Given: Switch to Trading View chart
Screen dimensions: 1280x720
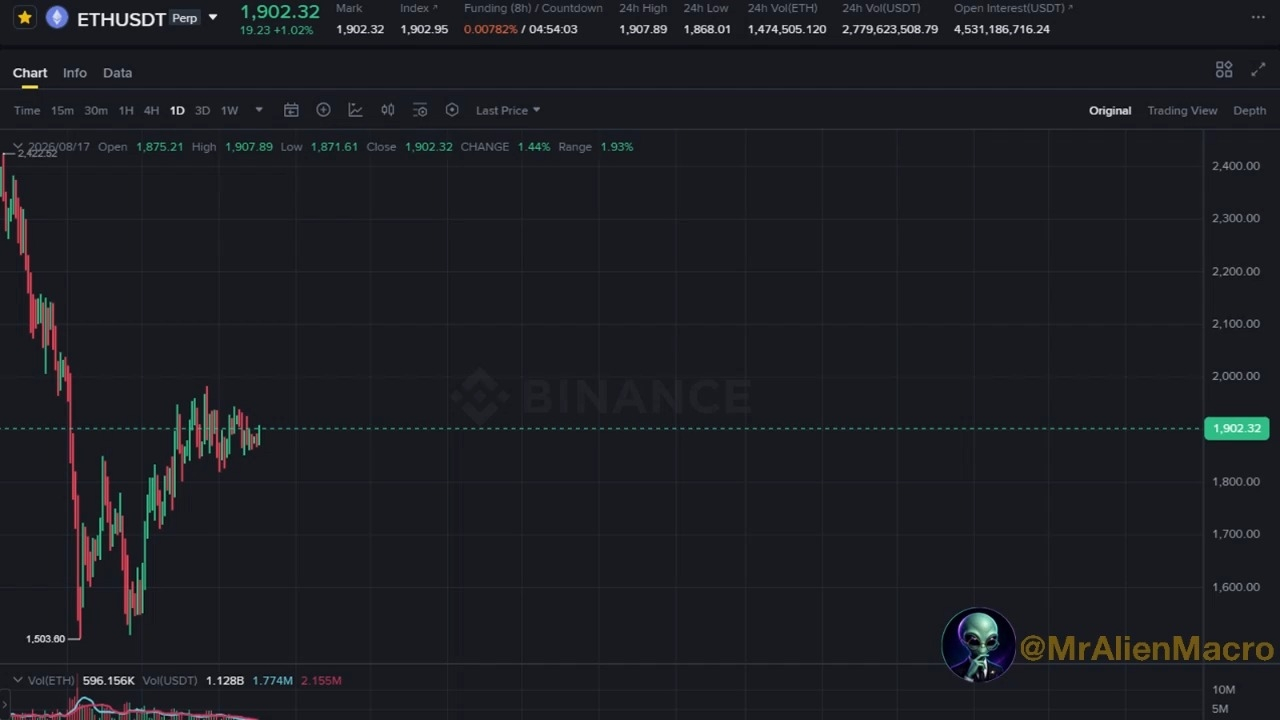Looking at the screenshot, I should [1182, 110].
